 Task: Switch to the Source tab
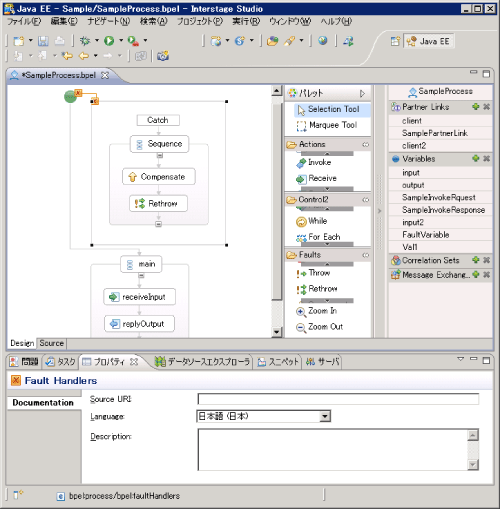51,343
